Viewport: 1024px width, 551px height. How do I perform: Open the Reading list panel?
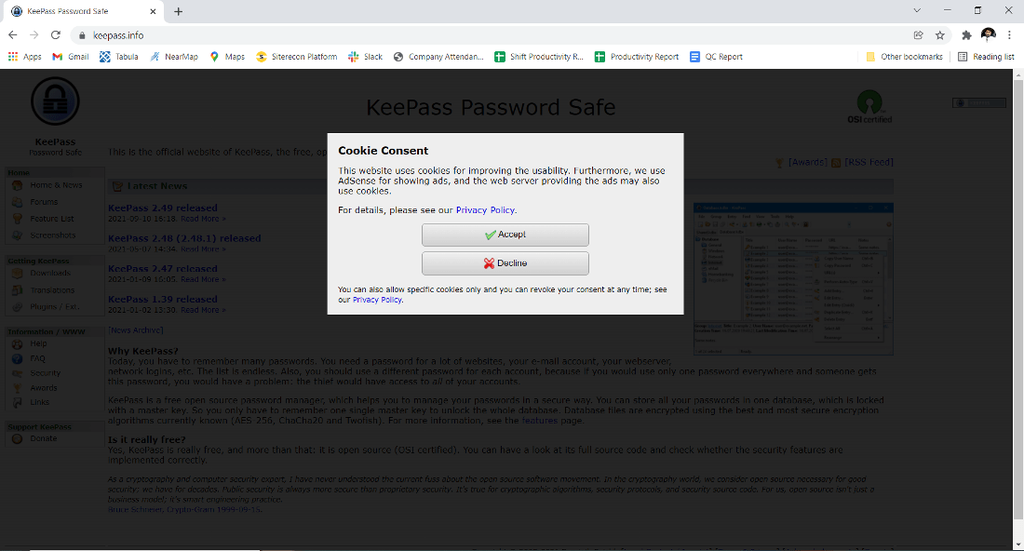pos(986,57)
